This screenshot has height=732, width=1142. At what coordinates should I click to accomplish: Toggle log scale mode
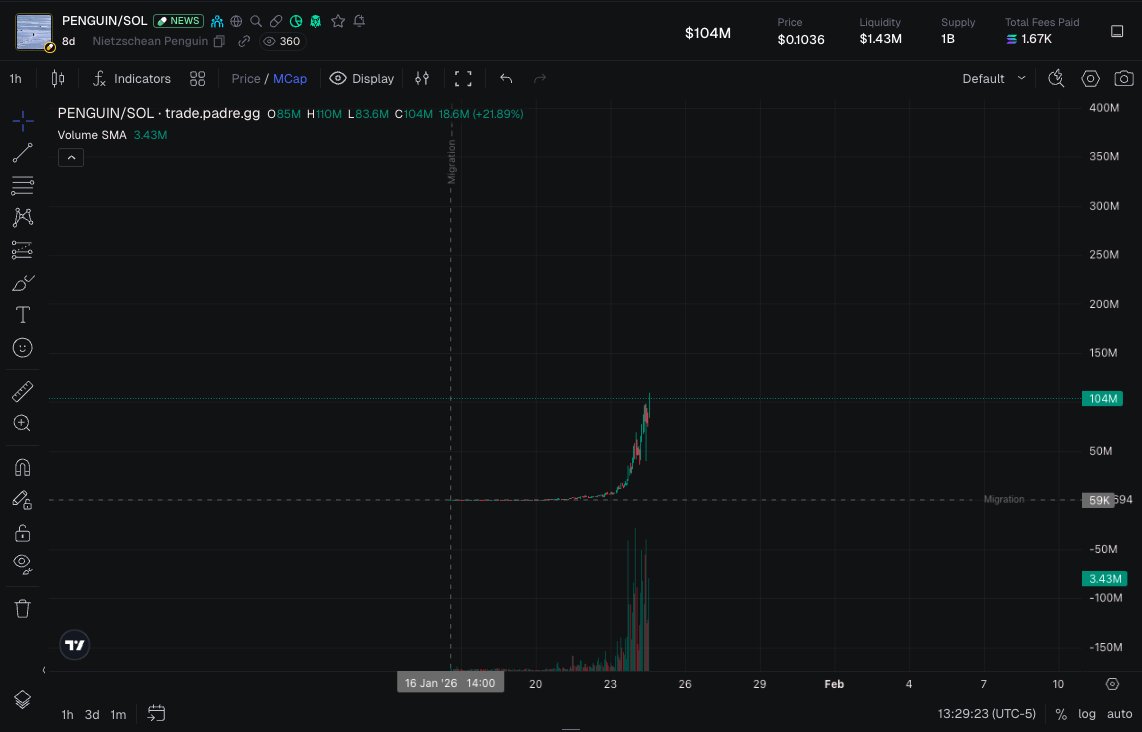click(1087, 714)
